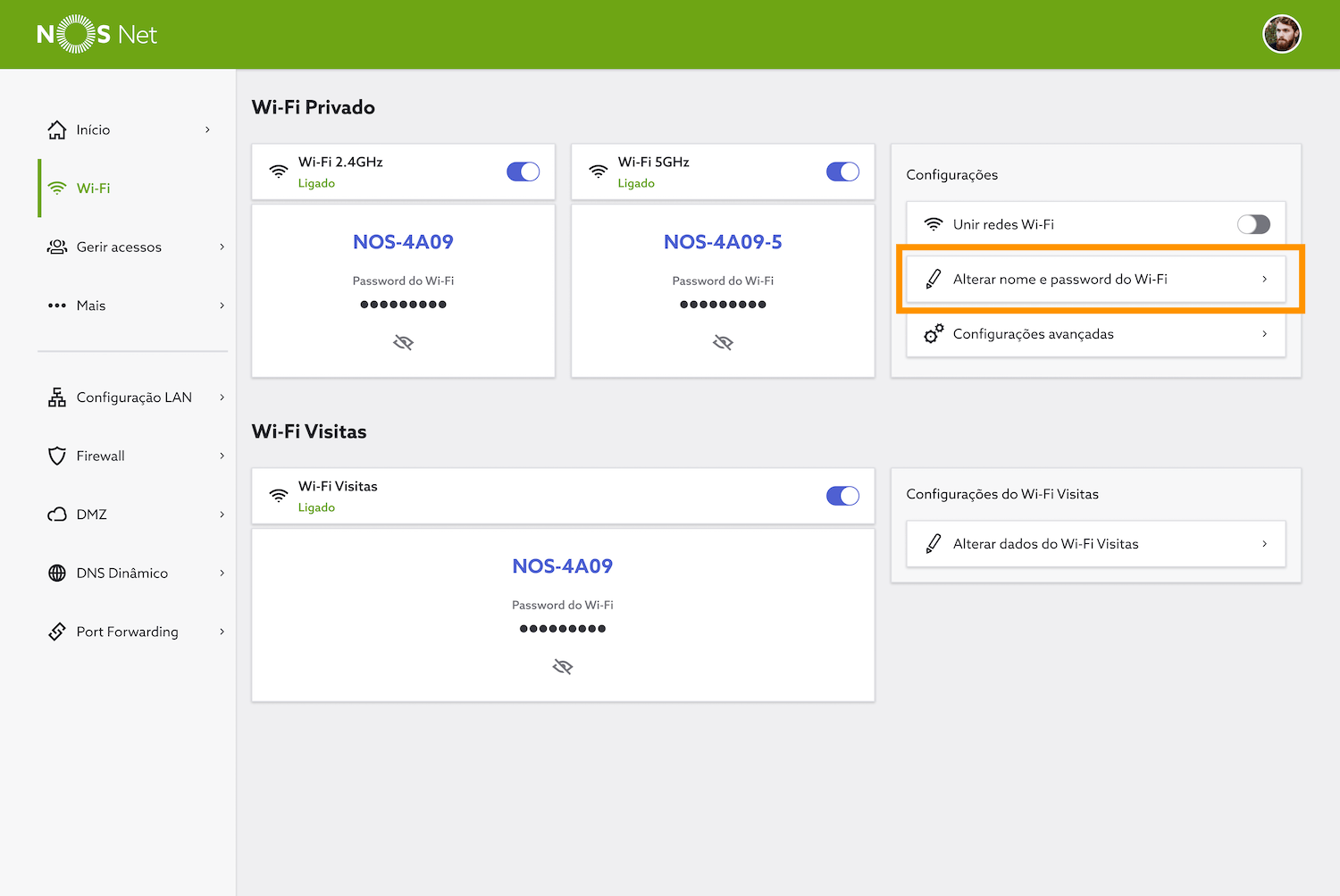Click the DNS Dinâmico globe icon

57,574
